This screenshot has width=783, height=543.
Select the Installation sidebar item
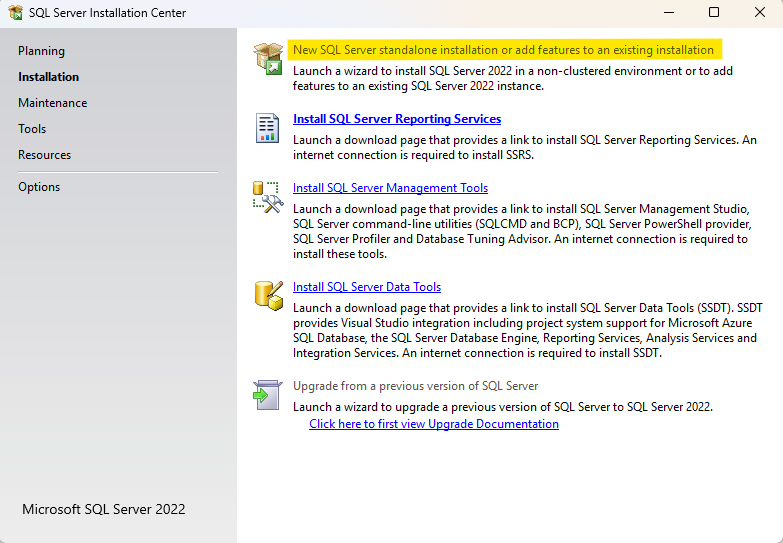click(x=48, y=77)
